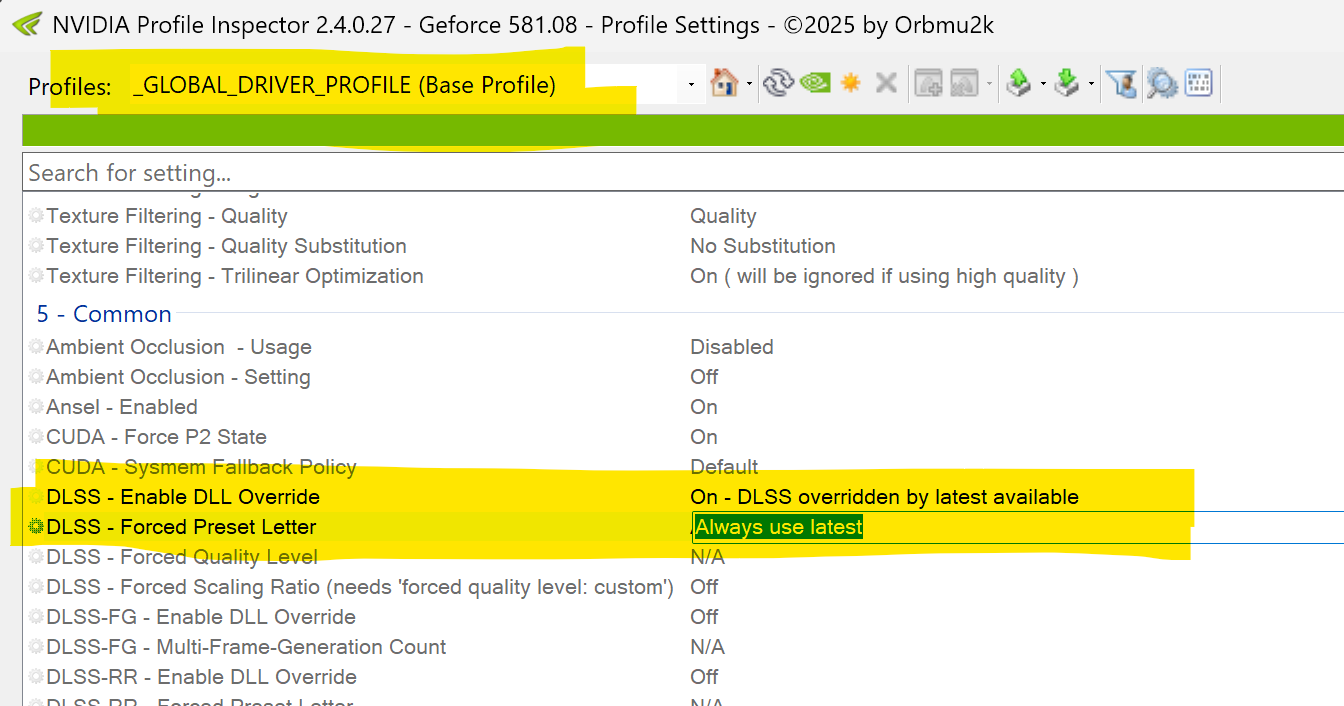Click value On ( will be ignored if using high quality )

click(884, 276)
